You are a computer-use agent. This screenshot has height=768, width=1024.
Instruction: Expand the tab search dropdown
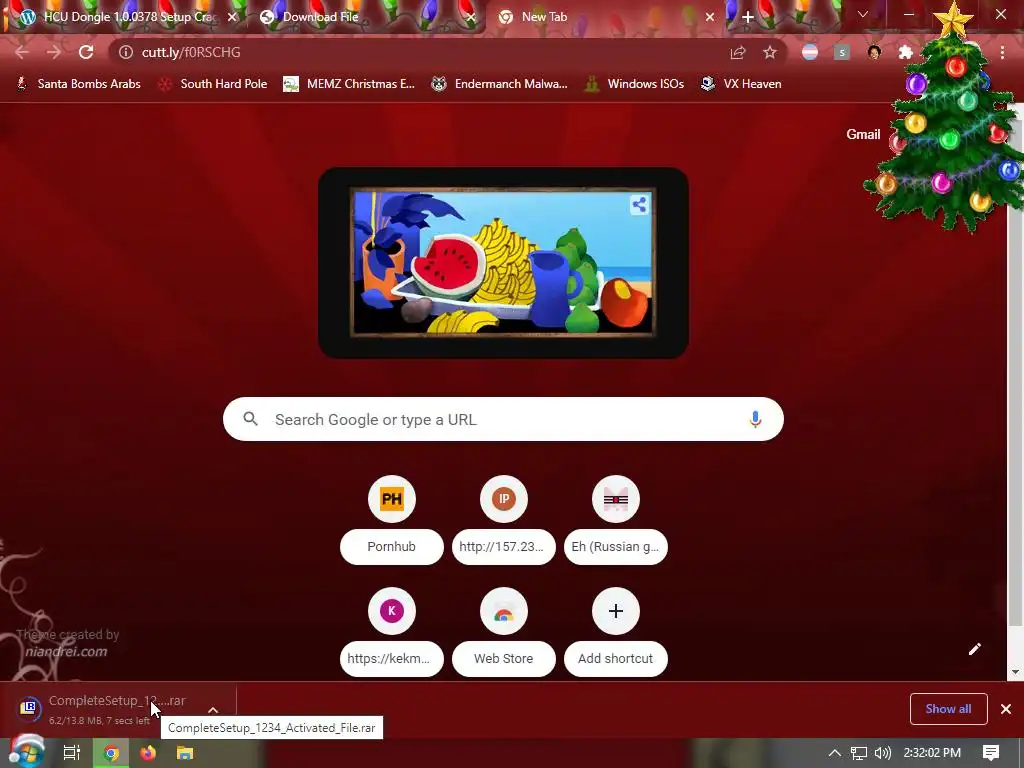863,14
